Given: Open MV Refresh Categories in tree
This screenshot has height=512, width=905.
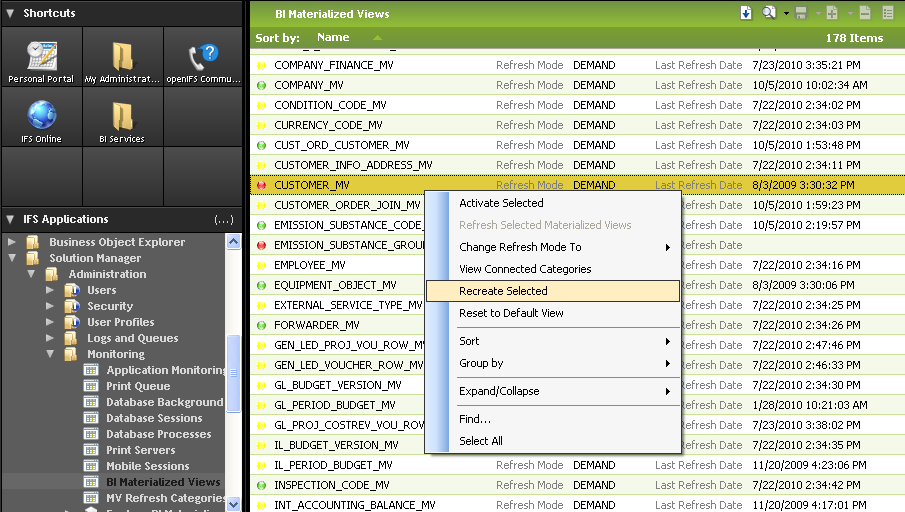Looking at the screenshot, I should 164,498.
